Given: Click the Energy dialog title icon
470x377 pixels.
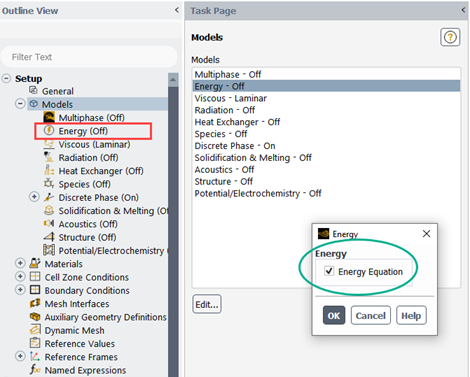Looking at the screenshot, I should (323, 234).
